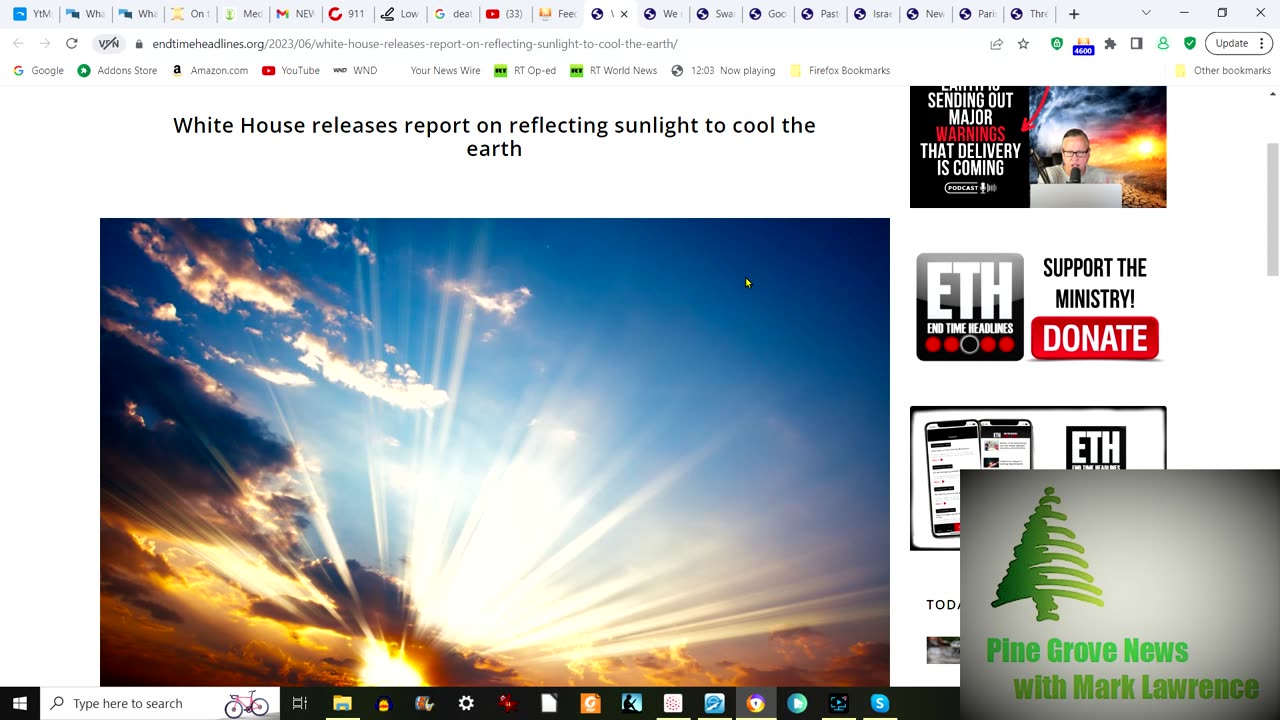The image size is (1280, 720).
Task: Open the extension showing 4600 badge
Action: coord(1083,45)
